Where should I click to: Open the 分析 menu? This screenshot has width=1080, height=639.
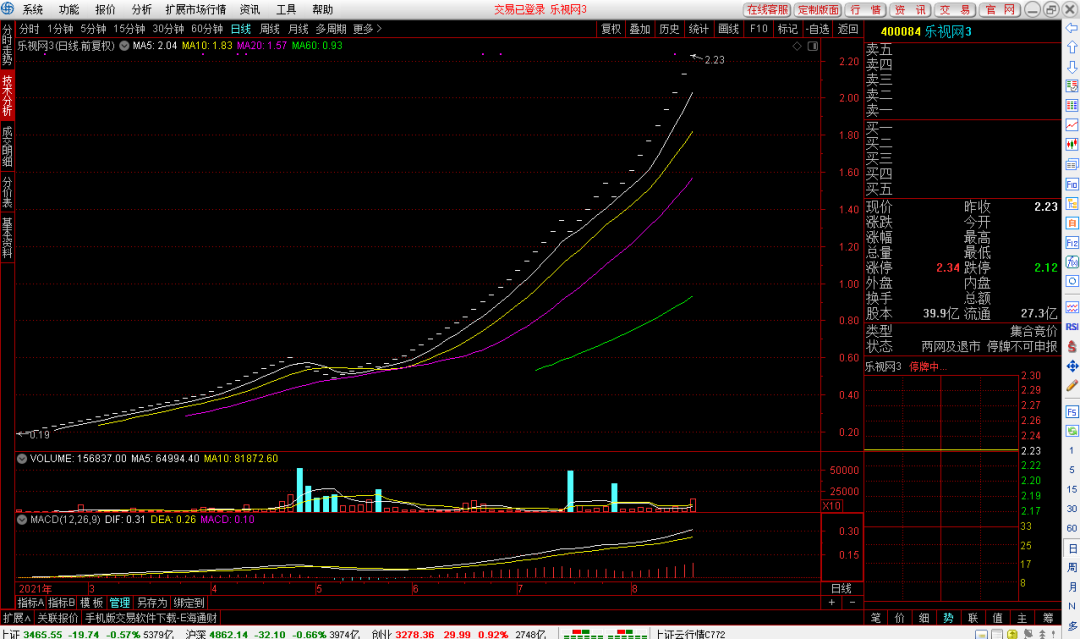pyautogui.click(x=142, y=9)
